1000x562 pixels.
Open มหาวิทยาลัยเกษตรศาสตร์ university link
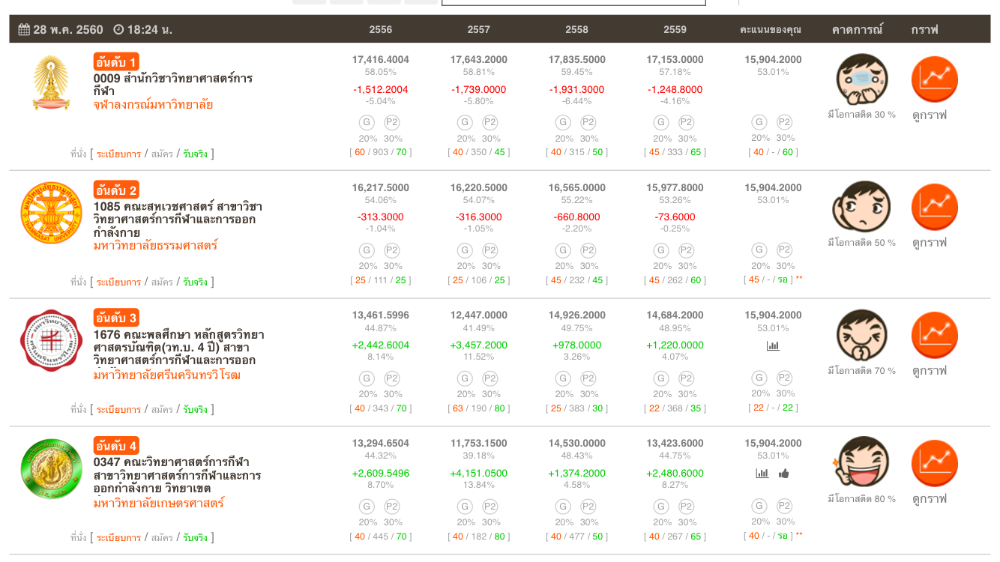tap(158, 503)
